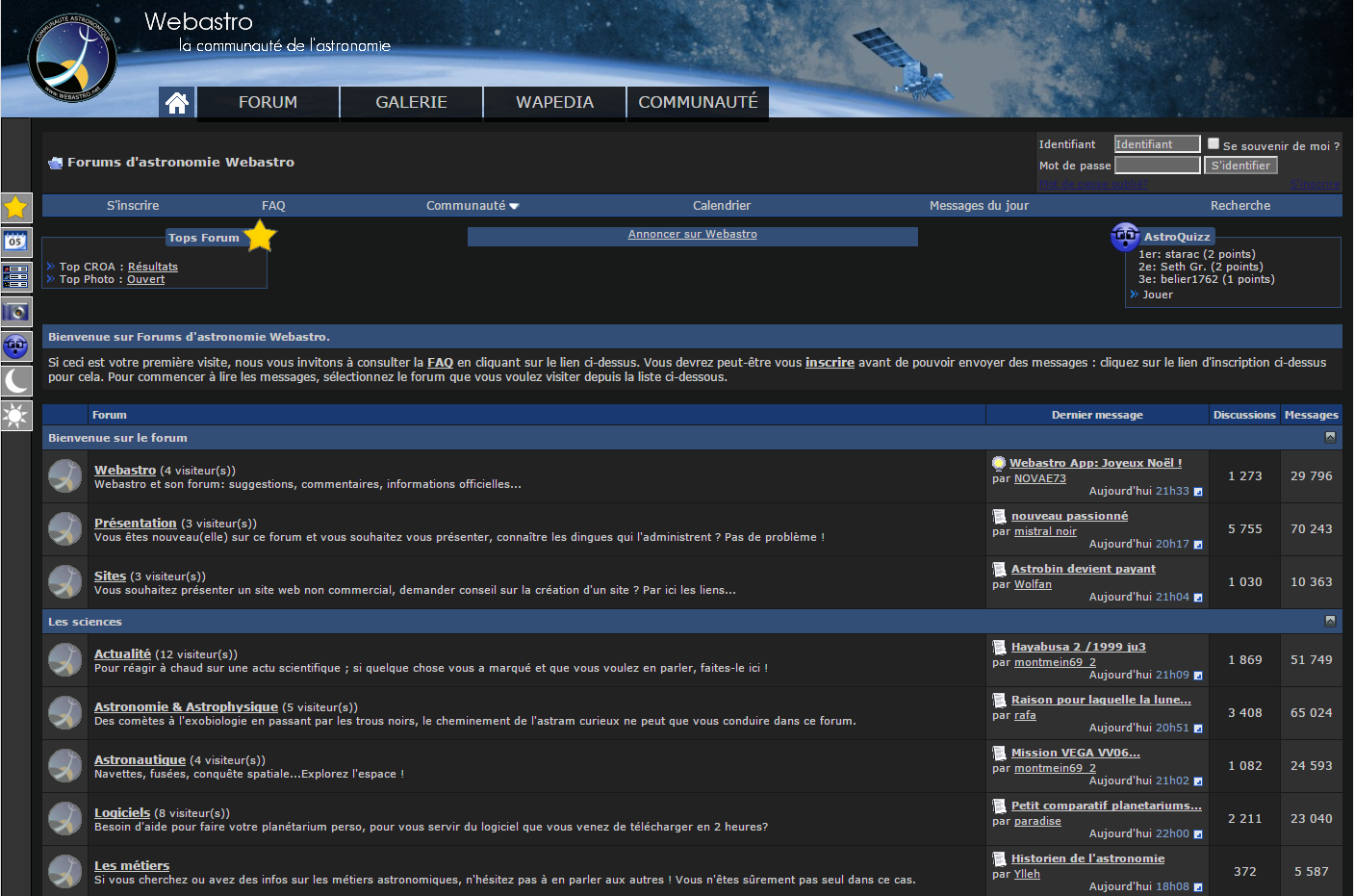Viewport: 1354px width, 896px height.
Task: Open the blue smiley sidebar icon
Action: [x=16, y=346]
